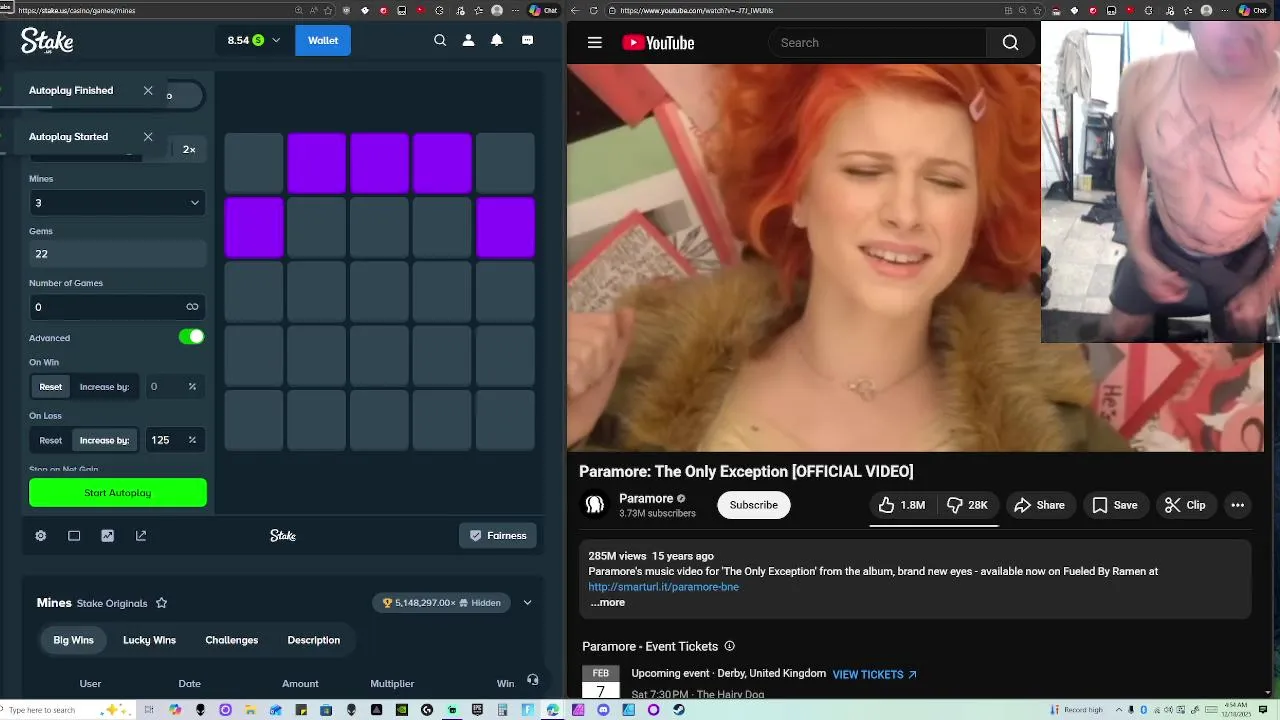This screenshot has width=1280, height=720.
Task: Open support headset icon near Win column
Action: 532,680
